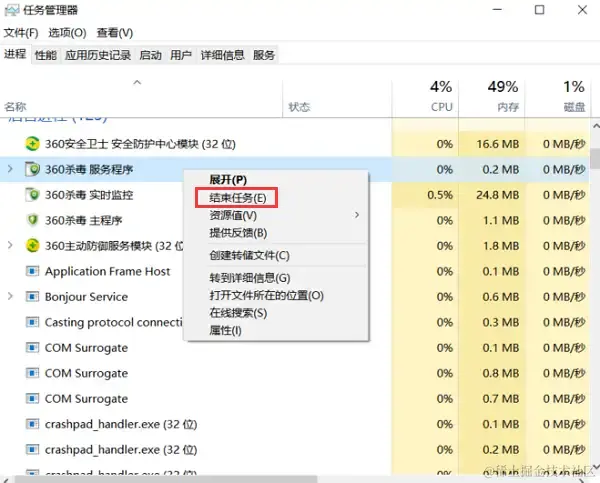
Task: Click the 360杀毒 服务程序 process icon
Action: click(x=32, y=169)
